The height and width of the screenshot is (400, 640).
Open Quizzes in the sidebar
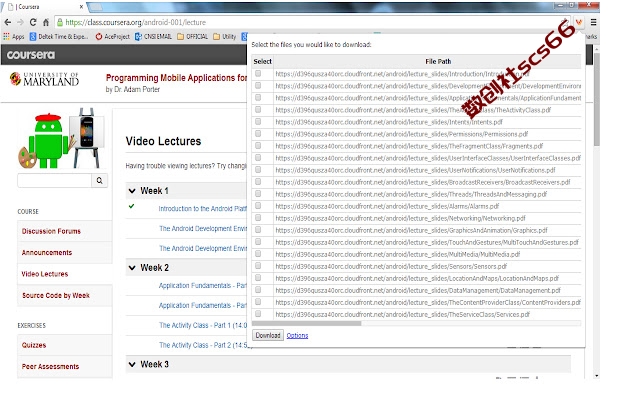(x=34, y=345)
